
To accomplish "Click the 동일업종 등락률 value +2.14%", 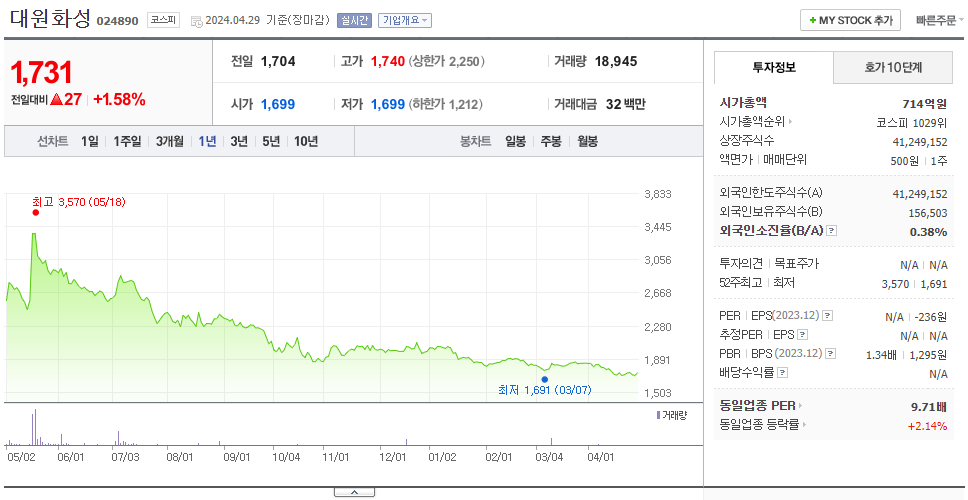I will [927, 425].
